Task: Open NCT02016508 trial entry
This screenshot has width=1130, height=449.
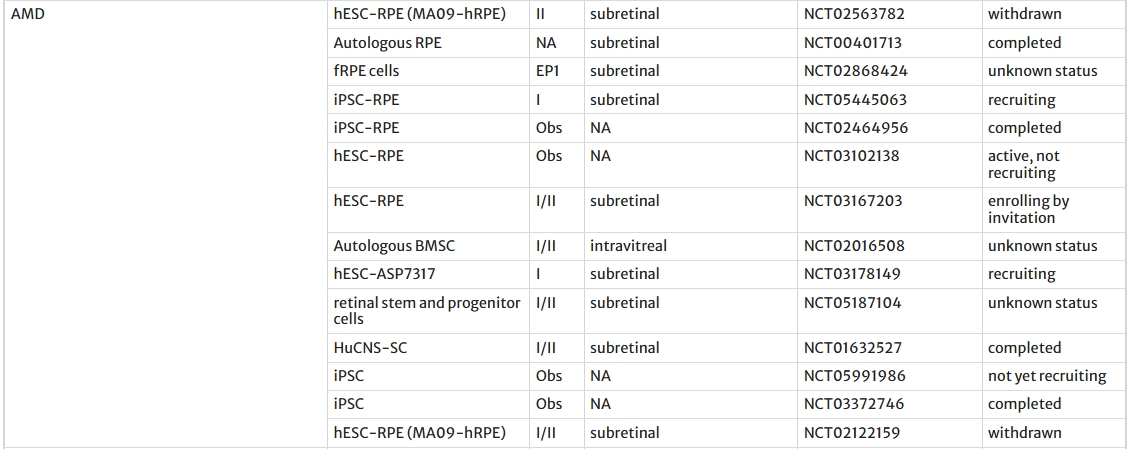Action: [x=855, y=246]
